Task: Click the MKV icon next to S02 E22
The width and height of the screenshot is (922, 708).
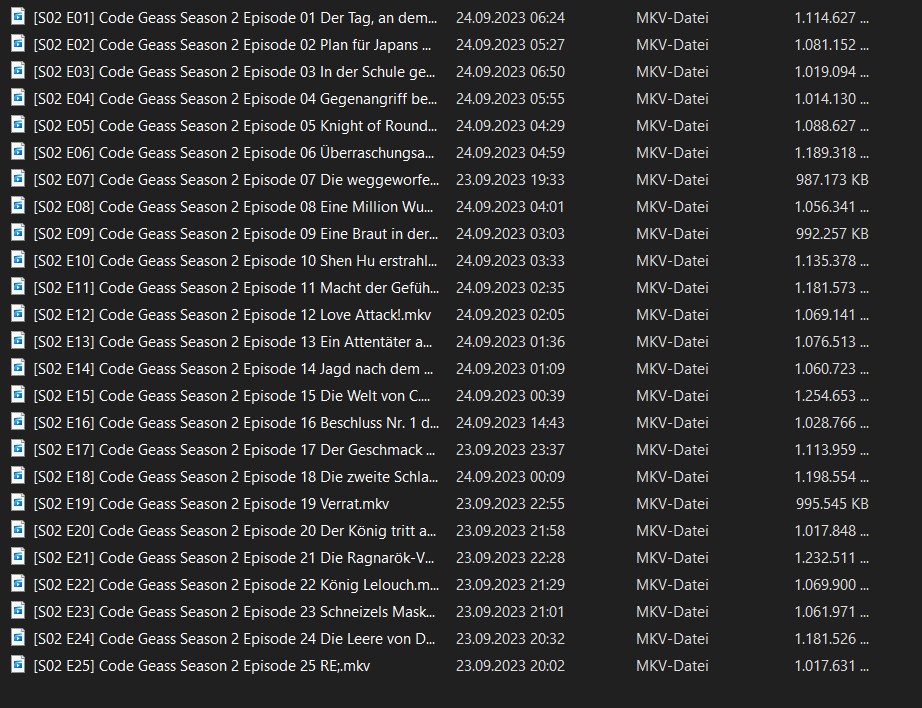Action: point(17,584)
